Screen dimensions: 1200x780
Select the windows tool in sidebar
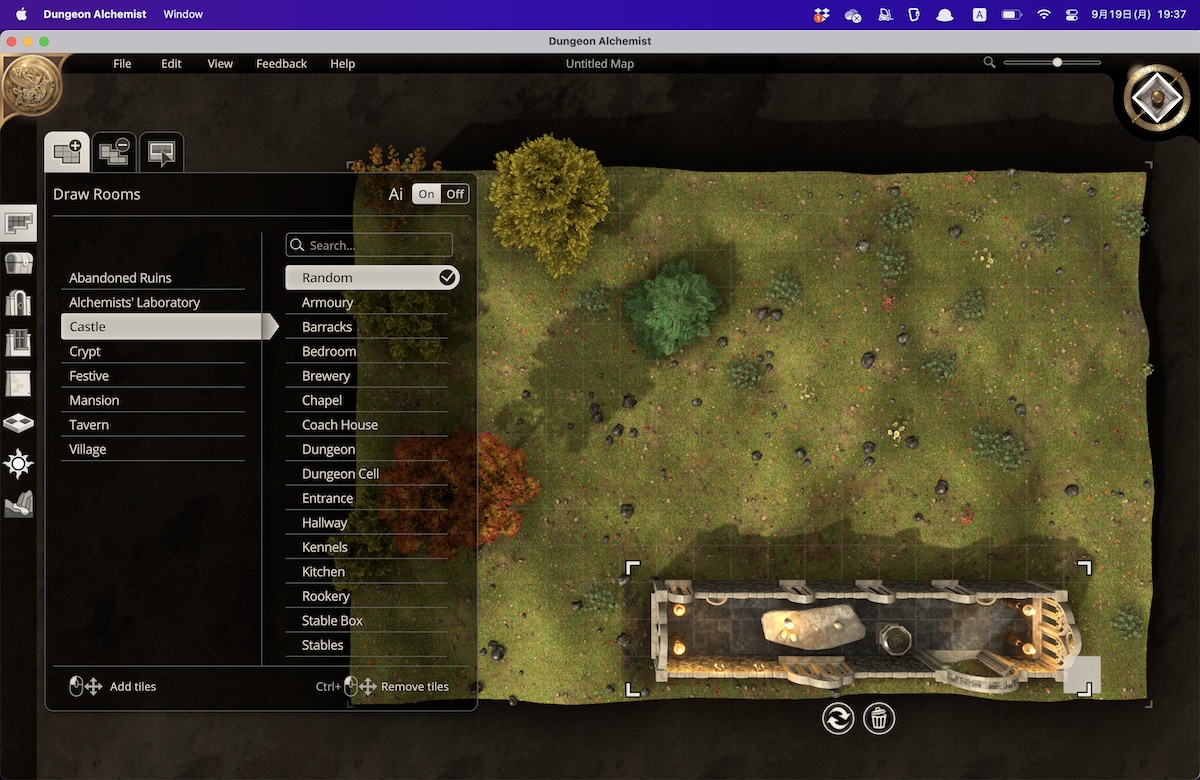click(x=19, y=343)
